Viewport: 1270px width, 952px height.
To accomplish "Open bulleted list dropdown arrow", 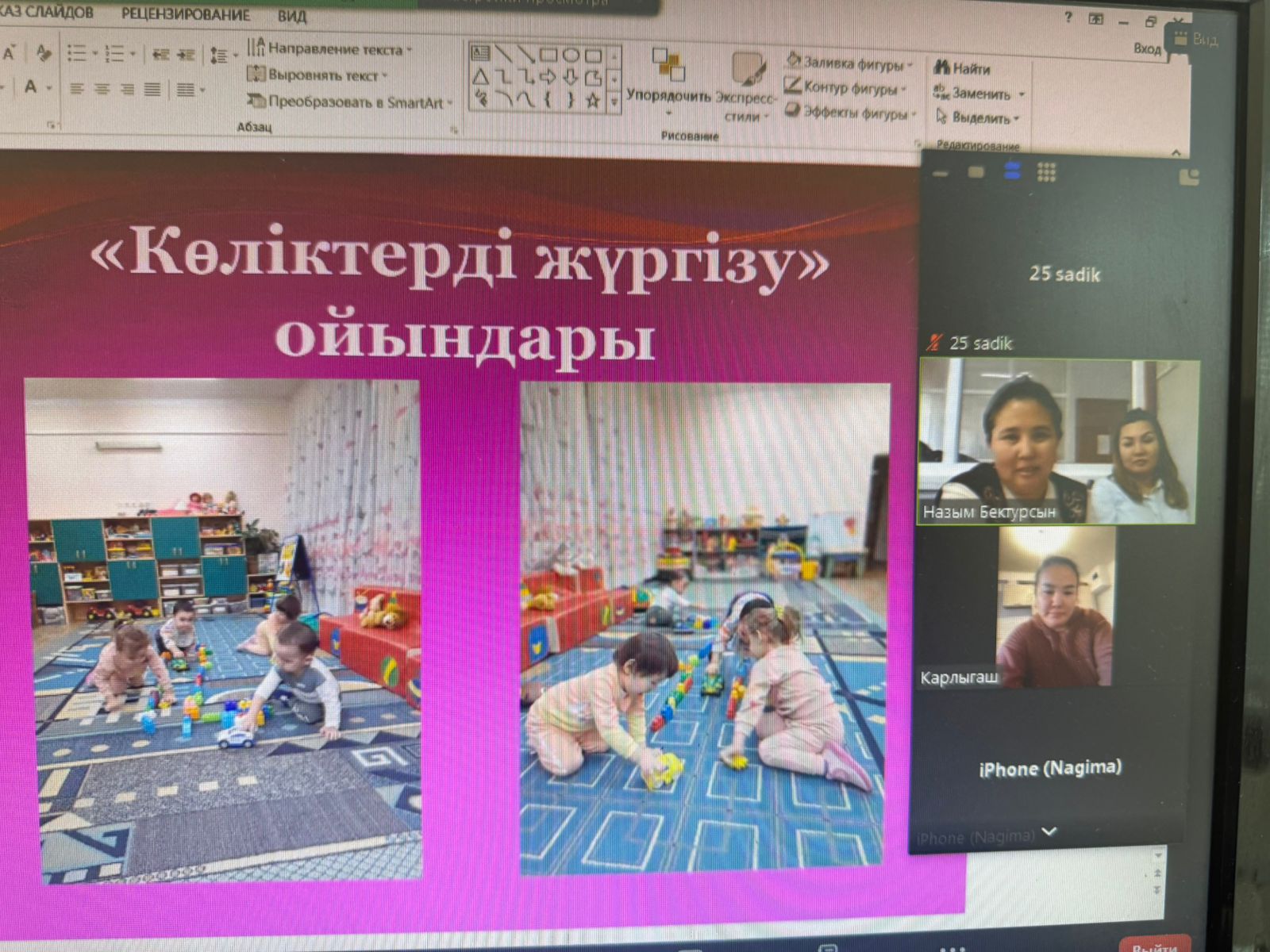I will (x=94, y=54).
